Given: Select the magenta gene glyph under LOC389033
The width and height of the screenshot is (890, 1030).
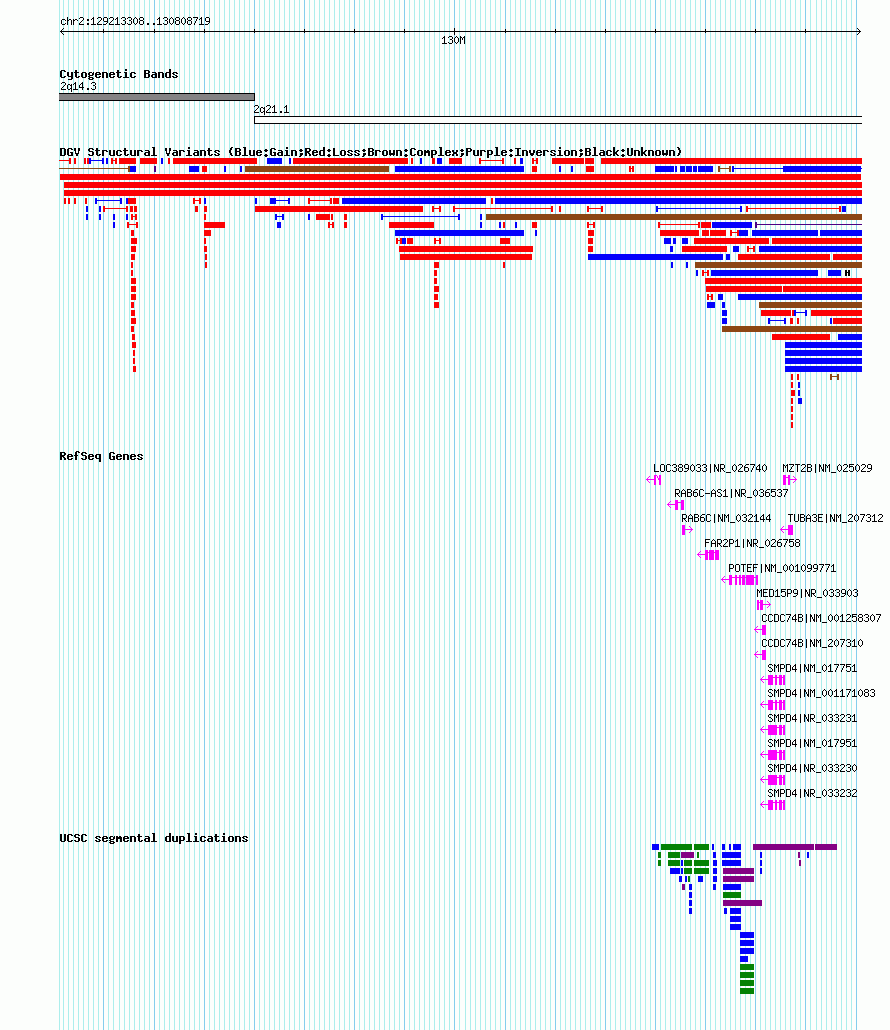Looking at the screenshot, I should (654, 480).
